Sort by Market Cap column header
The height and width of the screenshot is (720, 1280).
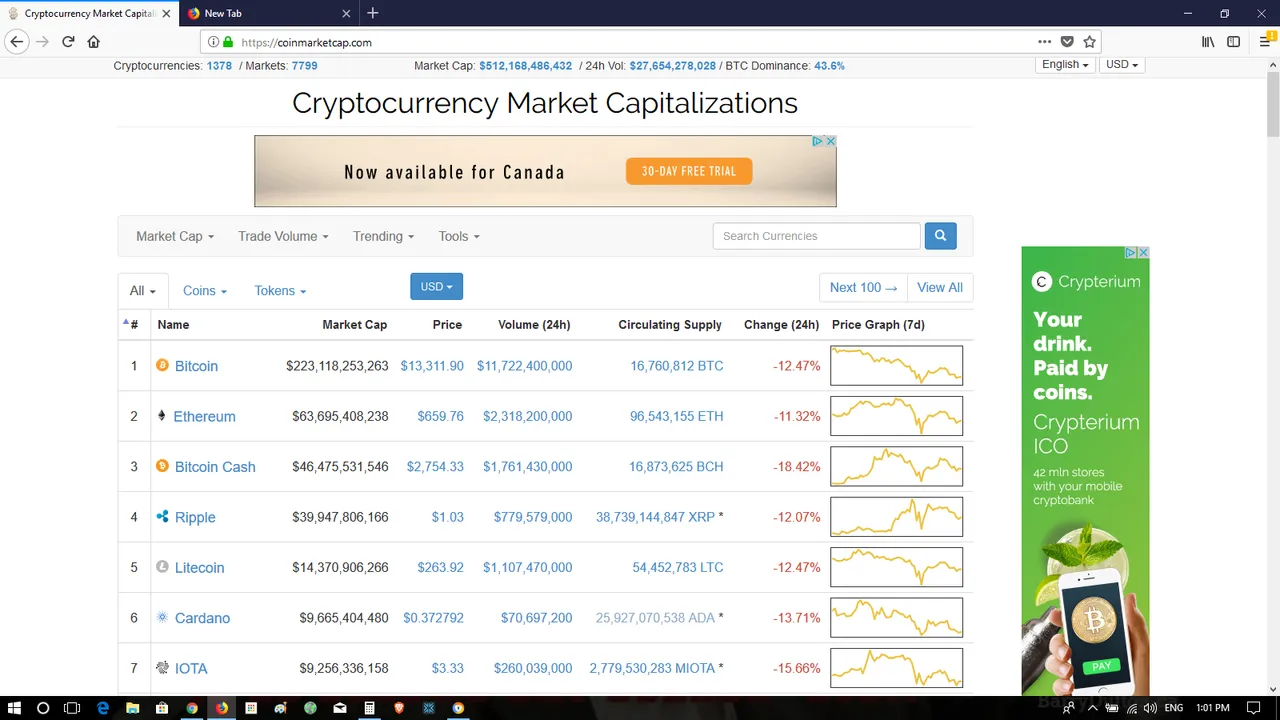(354, 324)
